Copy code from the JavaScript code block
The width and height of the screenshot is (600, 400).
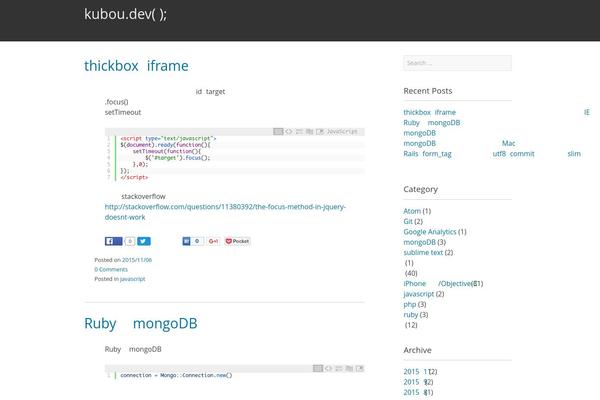pos(310,132)
